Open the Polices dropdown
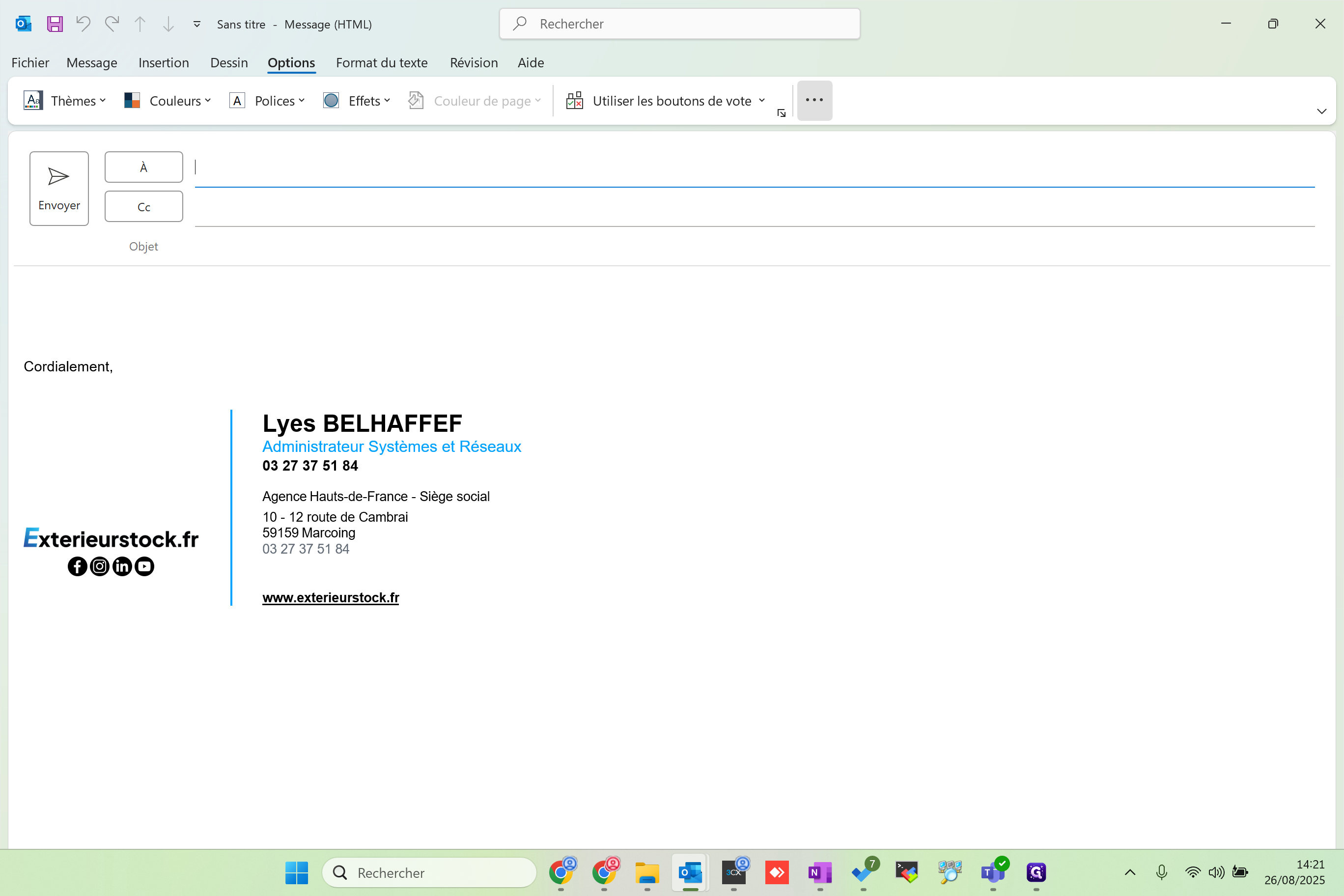This screenshot has width=1344, height=896. coord(267,101)
